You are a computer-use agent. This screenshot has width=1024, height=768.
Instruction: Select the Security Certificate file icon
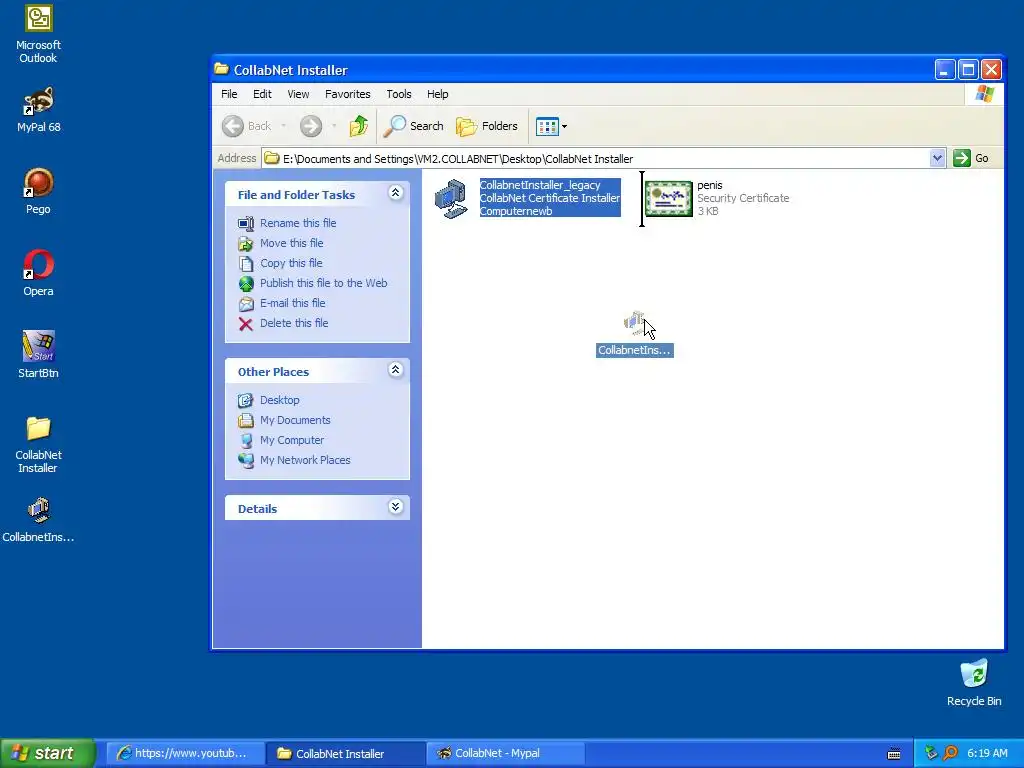[669, 199]
